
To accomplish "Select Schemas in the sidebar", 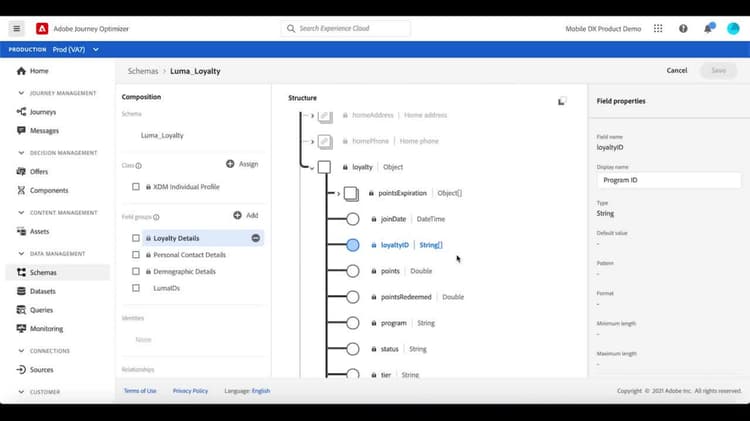I will point(43,272).
